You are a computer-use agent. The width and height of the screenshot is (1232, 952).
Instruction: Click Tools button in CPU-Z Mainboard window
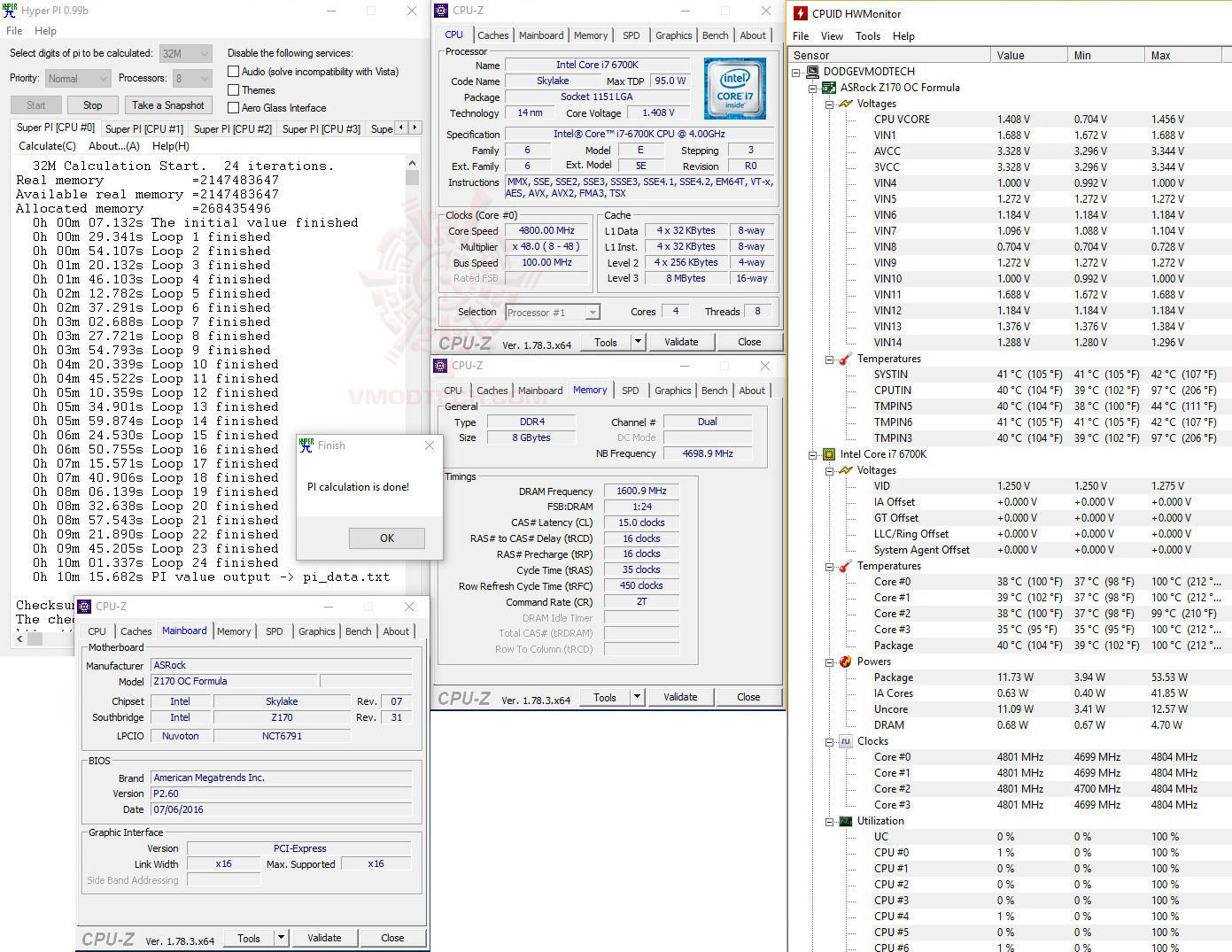point(249,938)
